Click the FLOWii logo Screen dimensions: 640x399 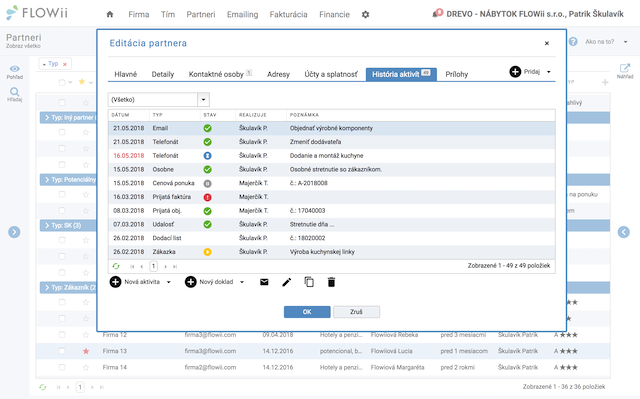[x=37, y=13]
